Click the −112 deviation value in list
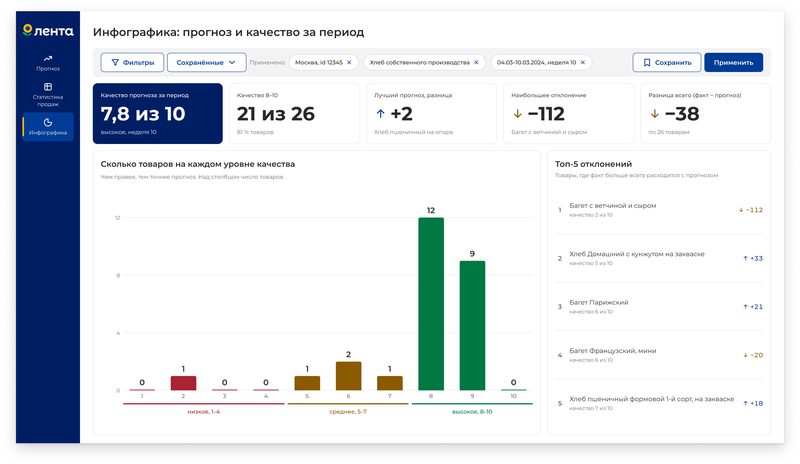Screen dimensions: 800x464 pyautogui.click(x=751, y=210)
